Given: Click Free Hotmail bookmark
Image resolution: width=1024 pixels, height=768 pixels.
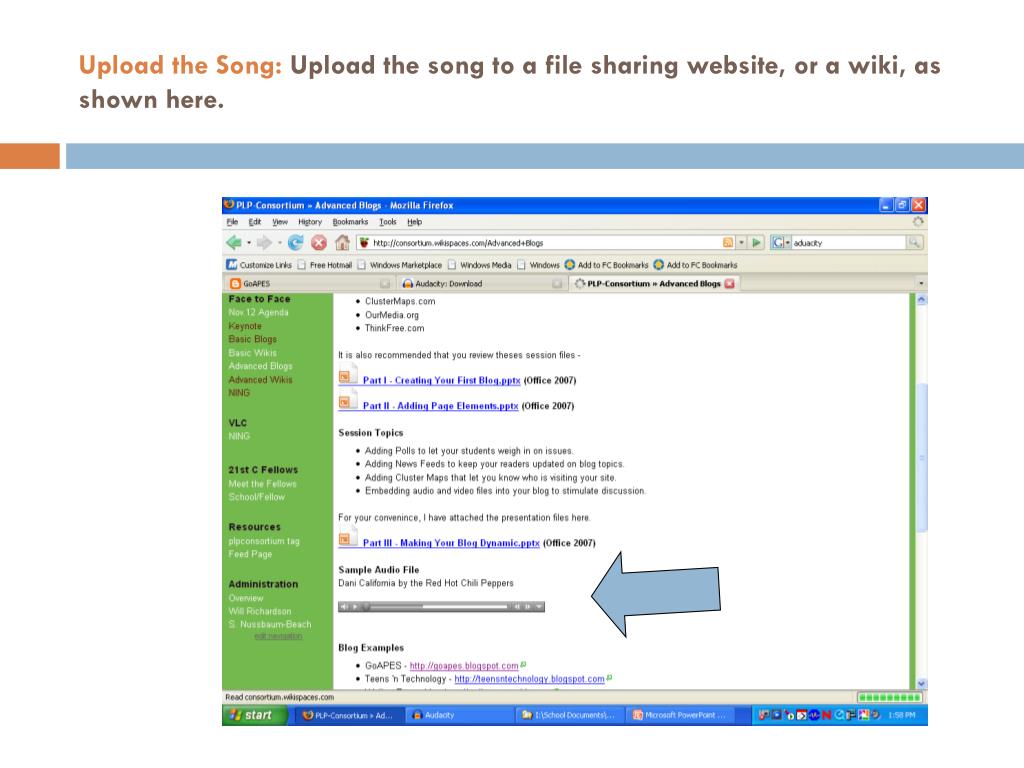Looking at the screenshot, I should pyautogui.click(x=325, y=264).
